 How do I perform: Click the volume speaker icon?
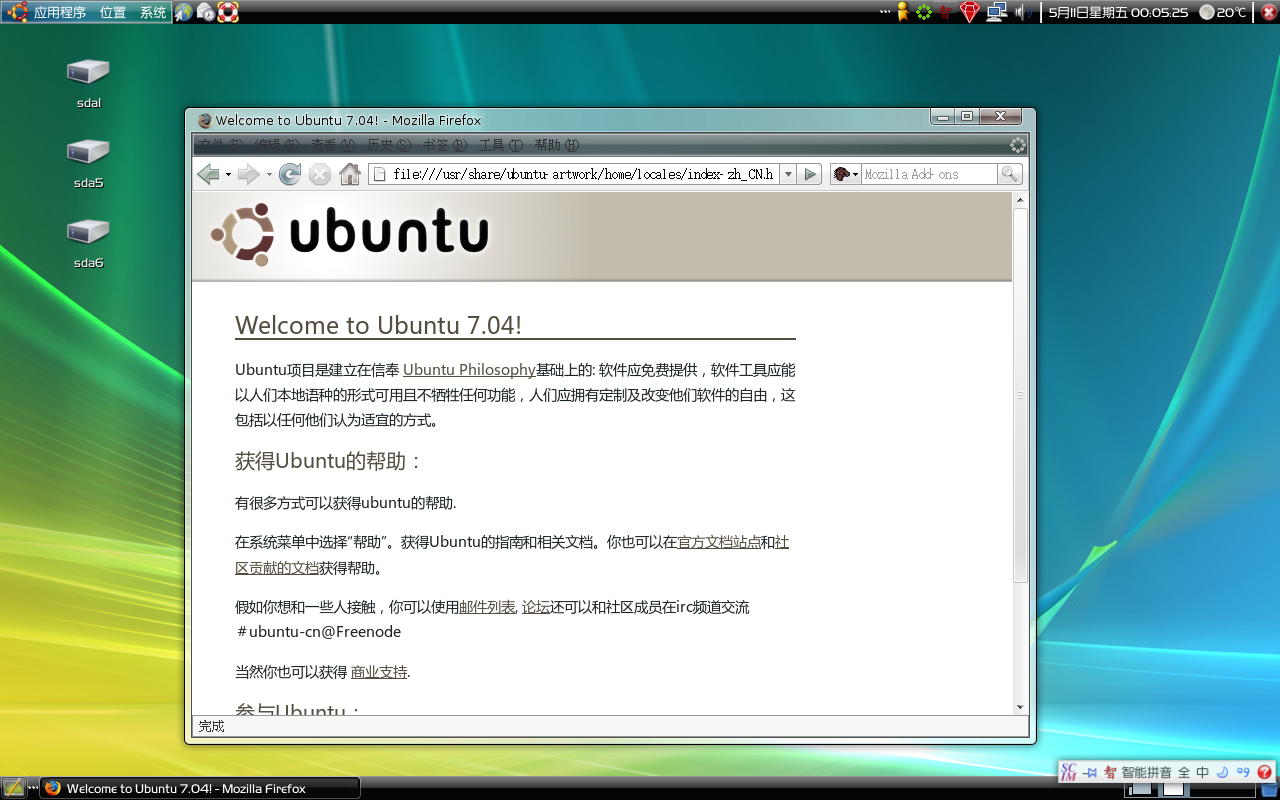(x=1023, y=12)
